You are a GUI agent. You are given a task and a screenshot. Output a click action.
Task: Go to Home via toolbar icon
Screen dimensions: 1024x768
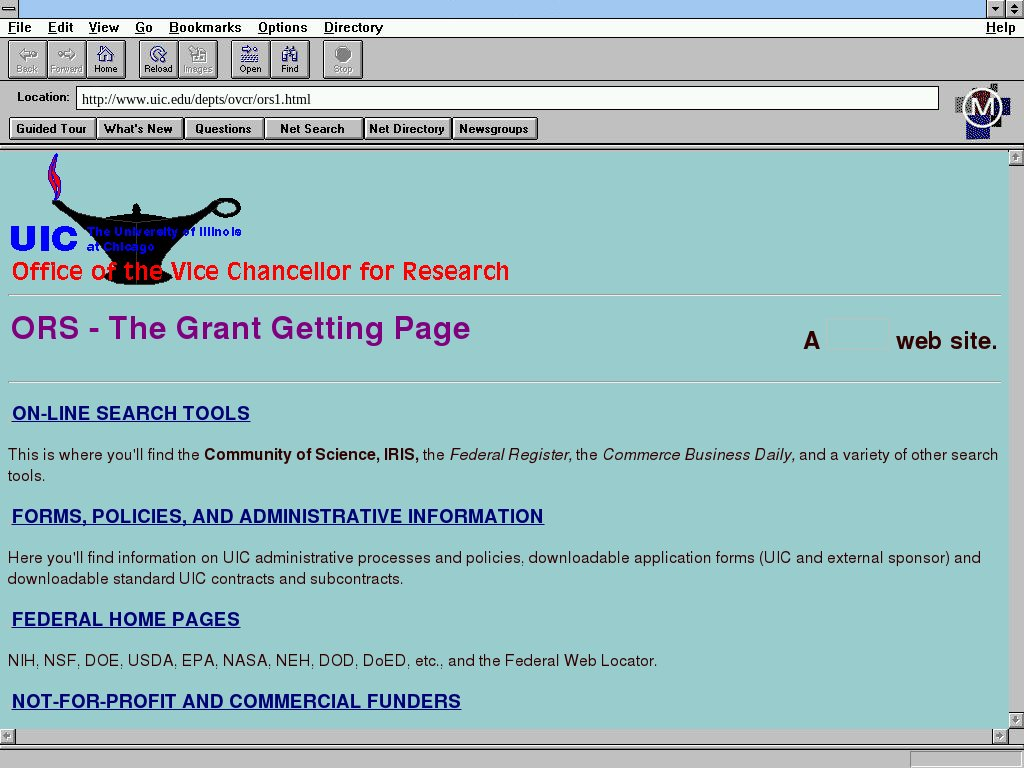tap(106, 59)
